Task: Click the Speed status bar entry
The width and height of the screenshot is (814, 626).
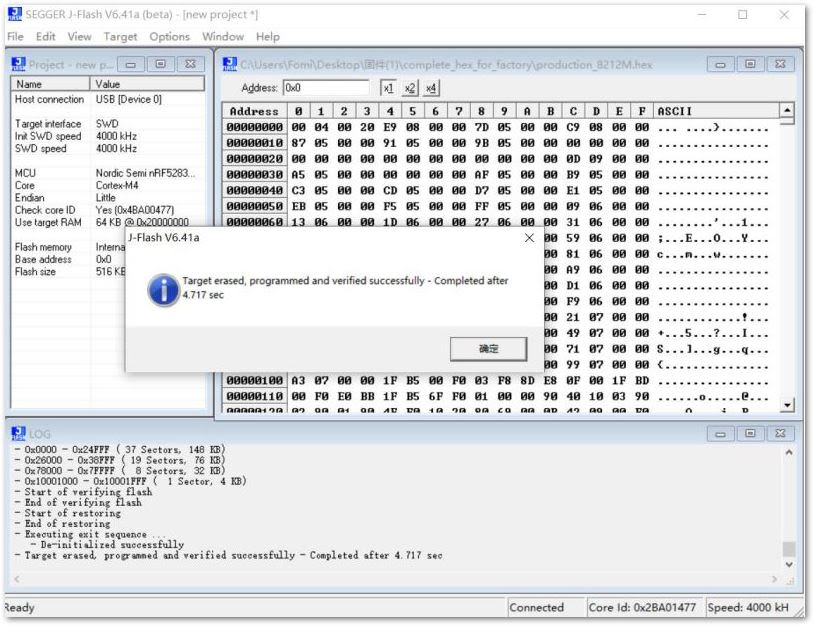Action: pos(752,607)
